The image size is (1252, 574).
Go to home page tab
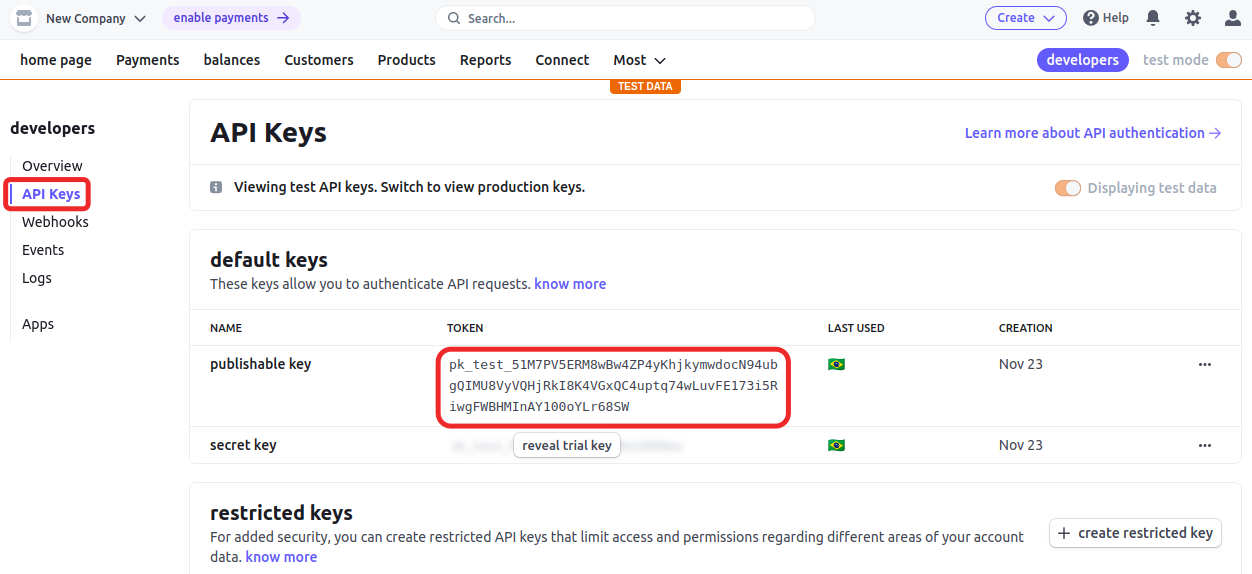click(56, 60)
